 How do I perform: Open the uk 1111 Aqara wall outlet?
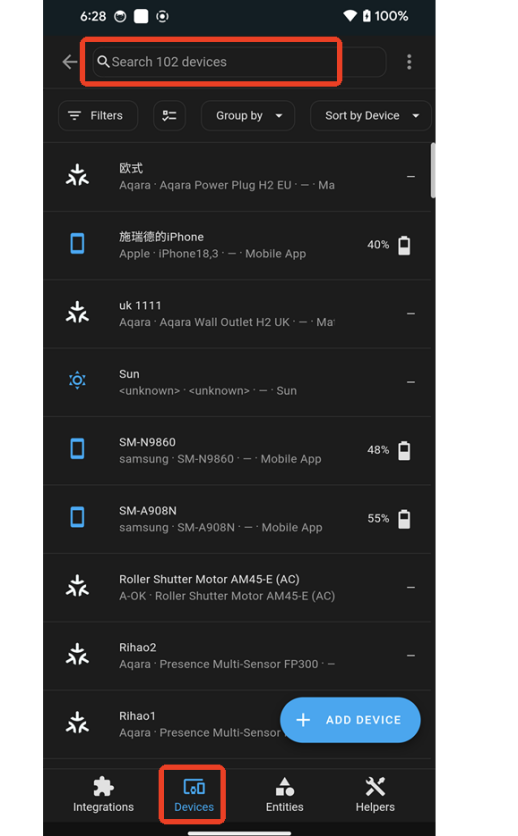click(239, 314)
